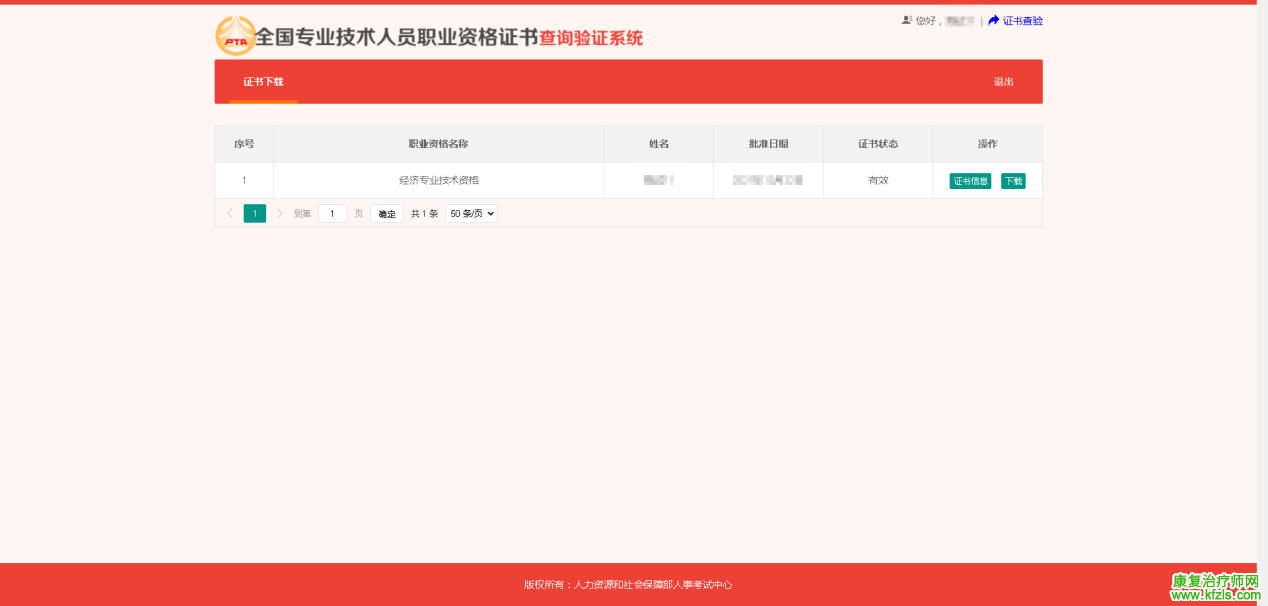Click the 有效 certificate status cell

(878, 180)
